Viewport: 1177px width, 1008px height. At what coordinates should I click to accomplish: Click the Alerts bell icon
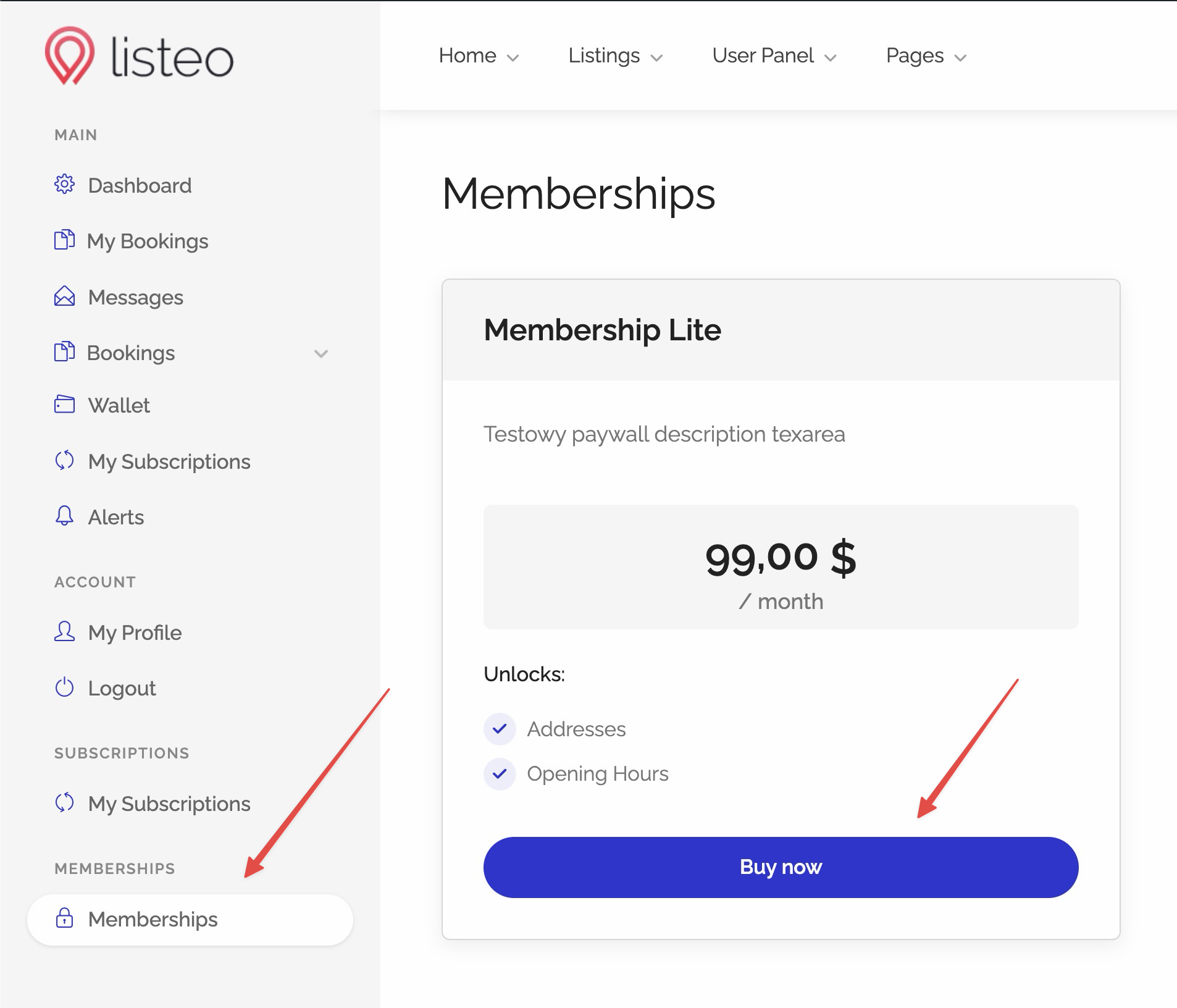click(64, 516)
